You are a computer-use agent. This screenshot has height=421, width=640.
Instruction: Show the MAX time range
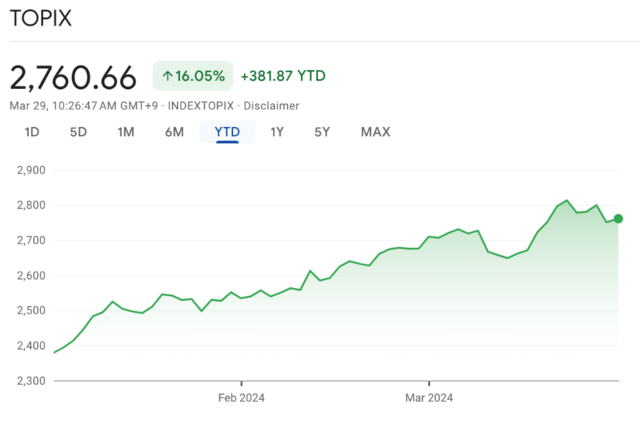click(x=375, y=132)
